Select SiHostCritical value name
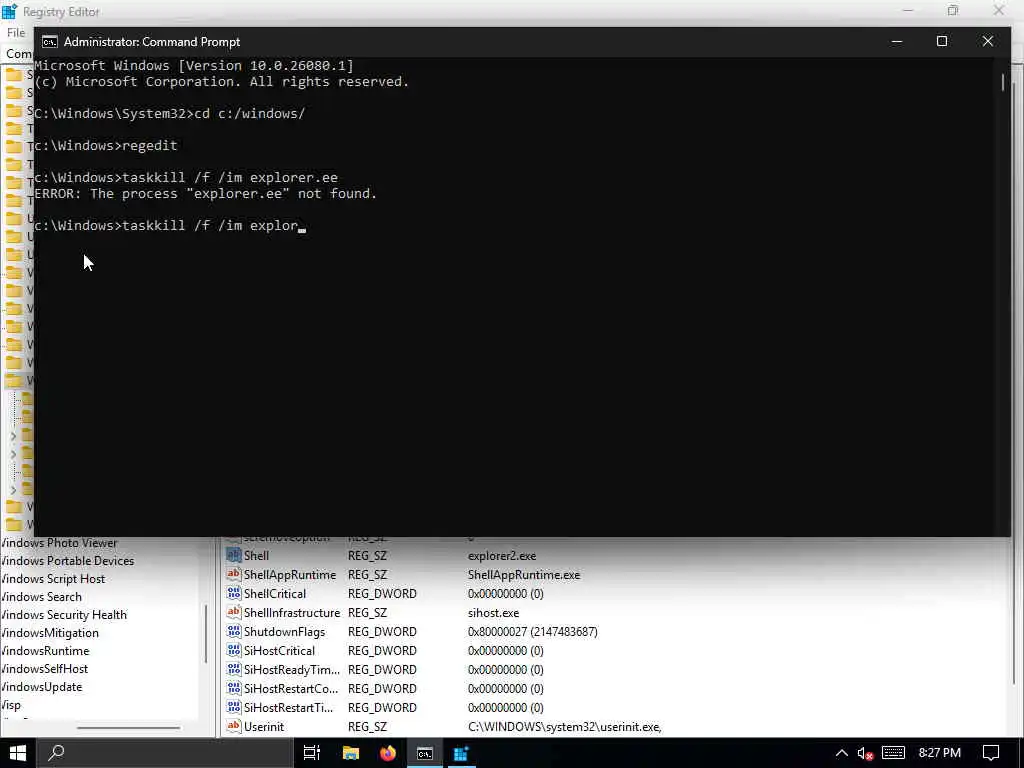The width and height of the screenshot is (1024, 768). point(280,650)
